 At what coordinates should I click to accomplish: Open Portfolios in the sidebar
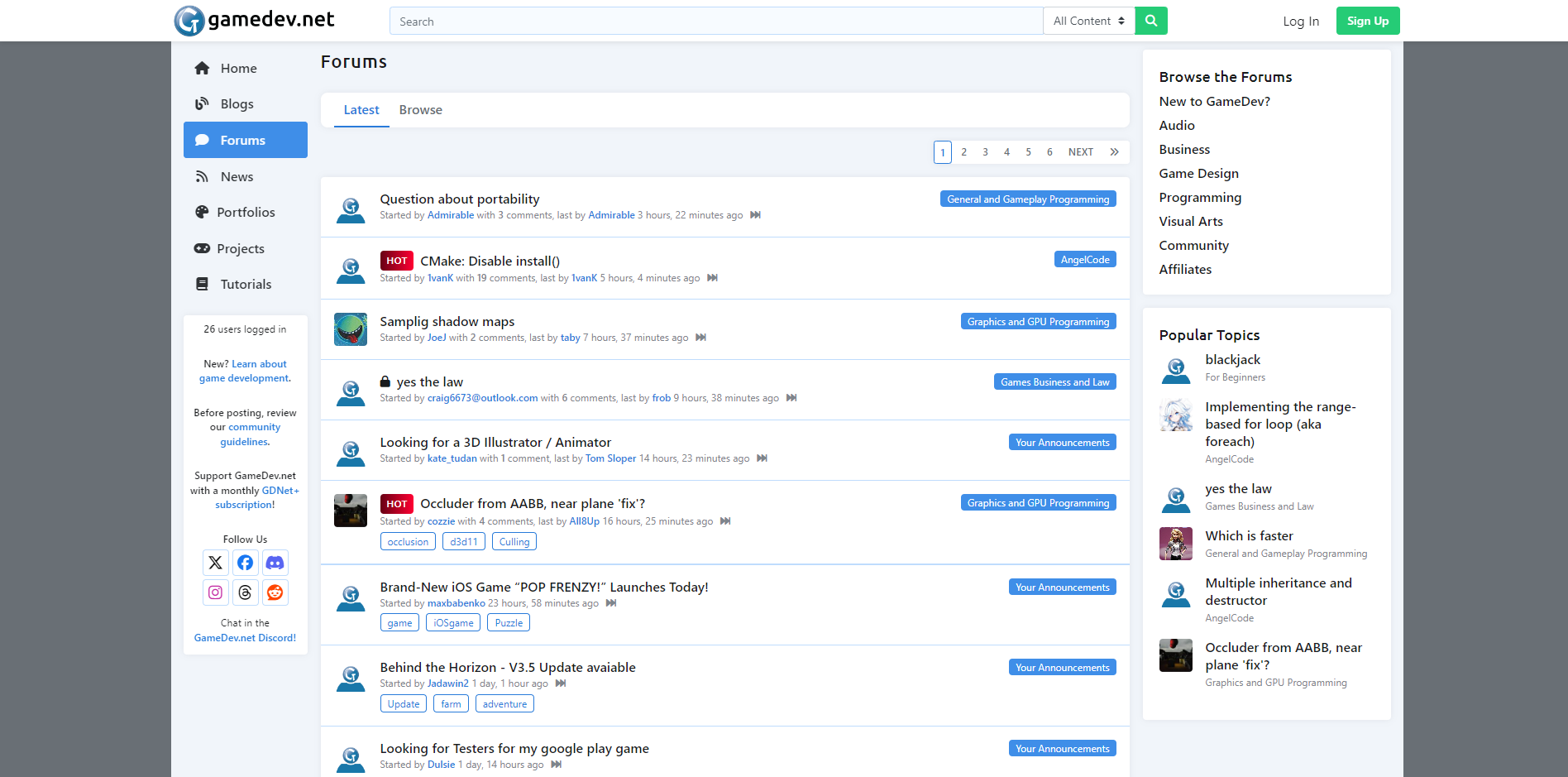click(x=246, y=213)
